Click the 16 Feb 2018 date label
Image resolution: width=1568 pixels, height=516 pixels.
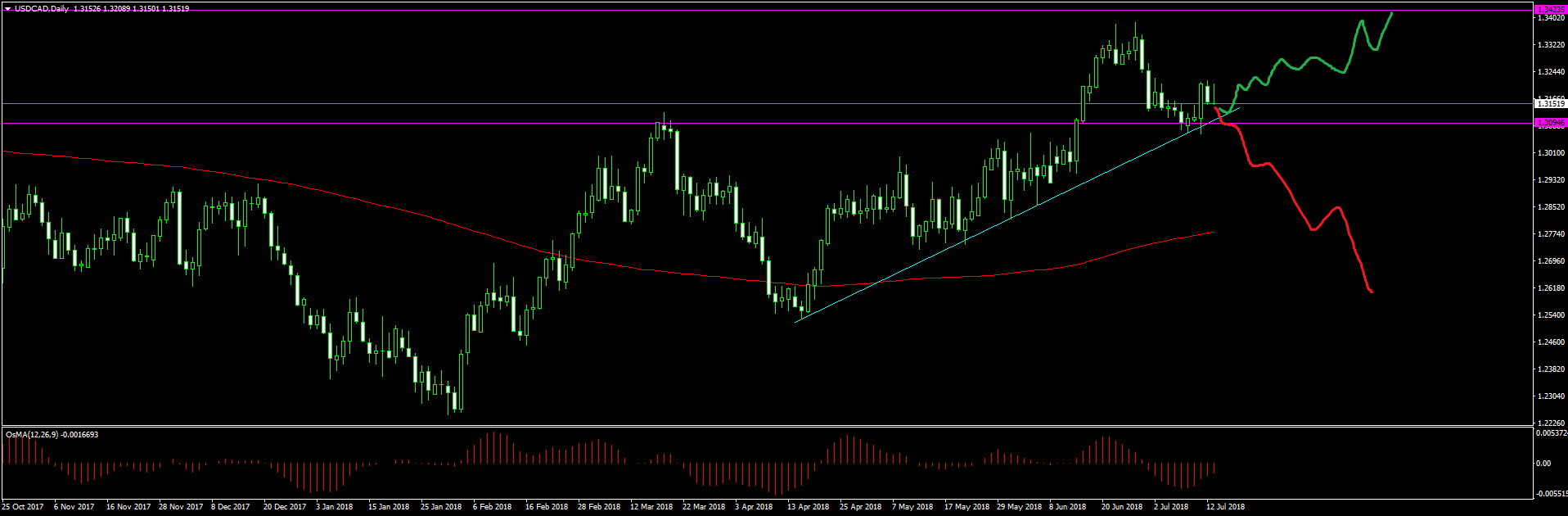coord(547,507)
